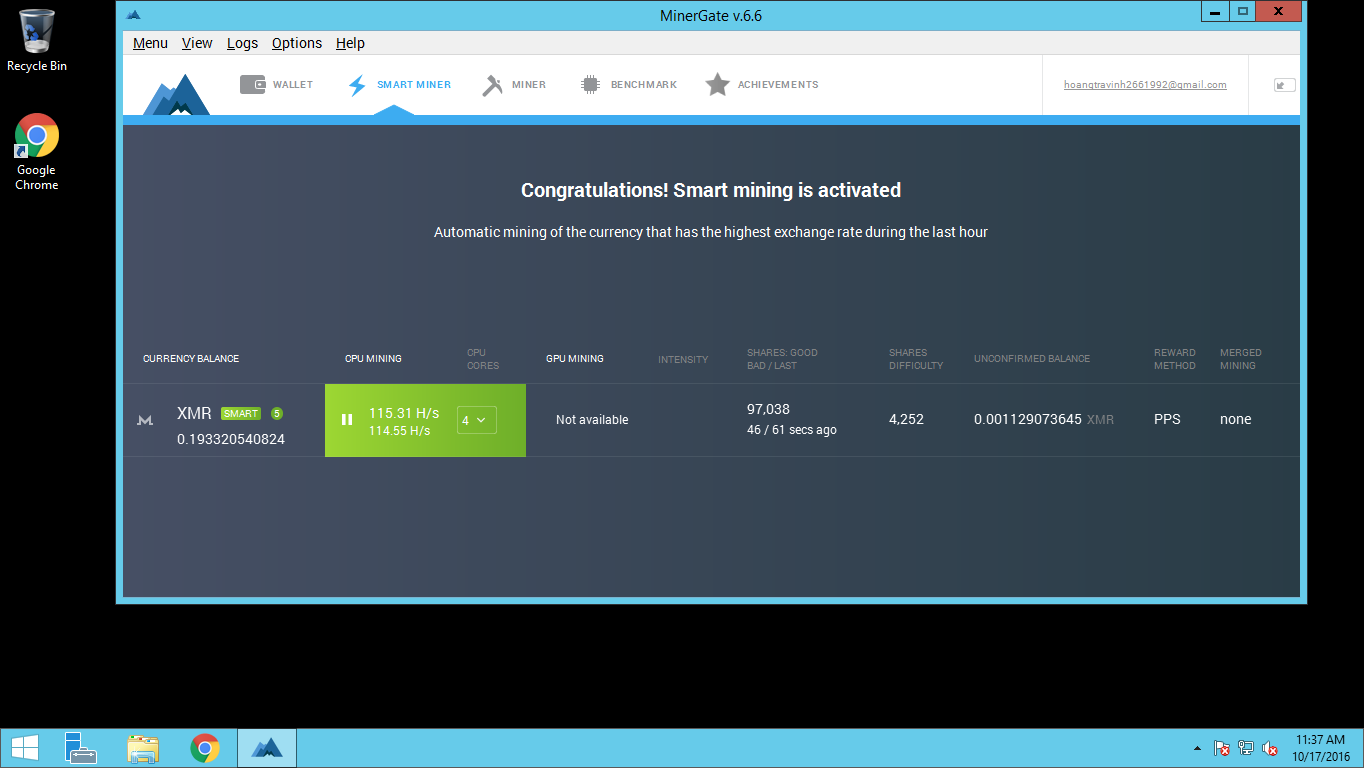Image resolution: width=1364 pixels, height=768 pixels.
Task: Pause XMR CPU mining
Action: click(x=347, y=420)
